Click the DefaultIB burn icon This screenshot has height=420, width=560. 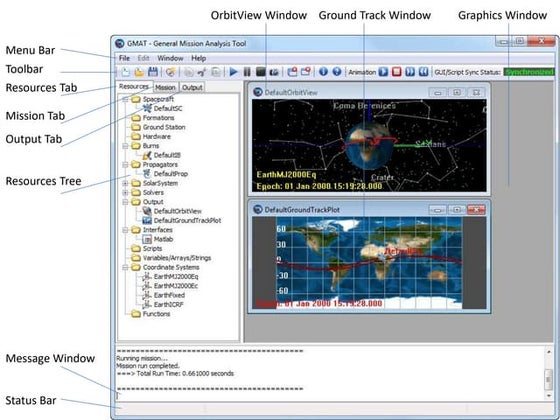click(147, 155)
